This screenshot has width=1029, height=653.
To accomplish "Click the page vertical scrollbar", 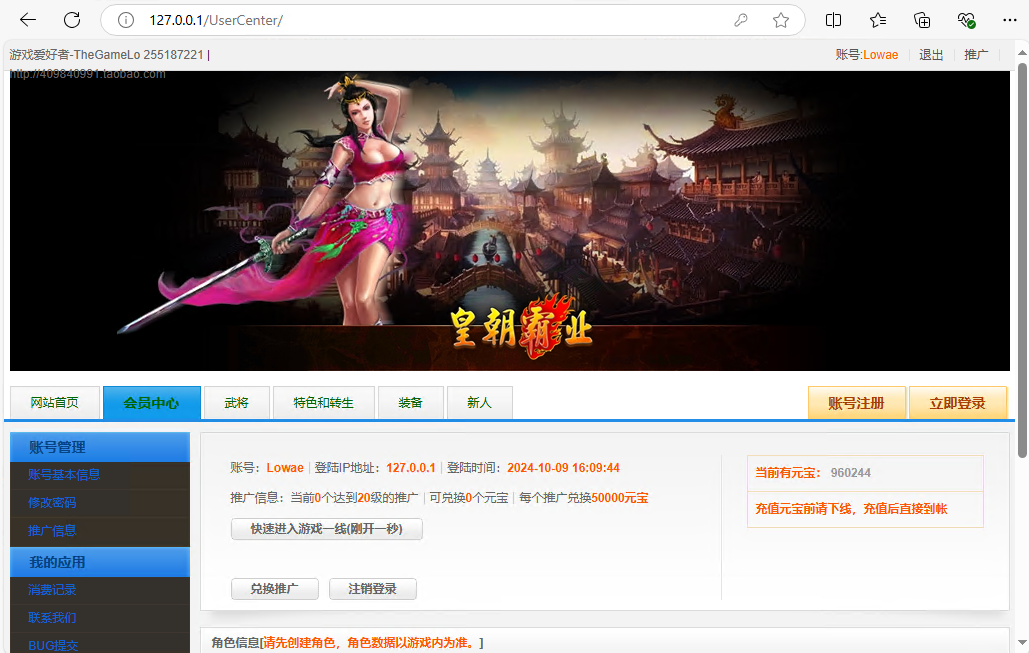I will pyautogui.click(x=1022, y=260).
